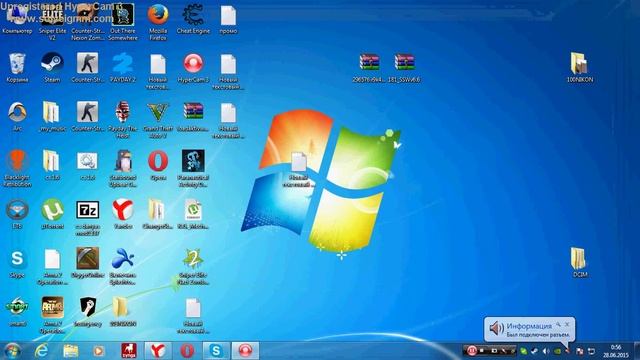Switch to the Zynga taskbar app

[129, 351]
